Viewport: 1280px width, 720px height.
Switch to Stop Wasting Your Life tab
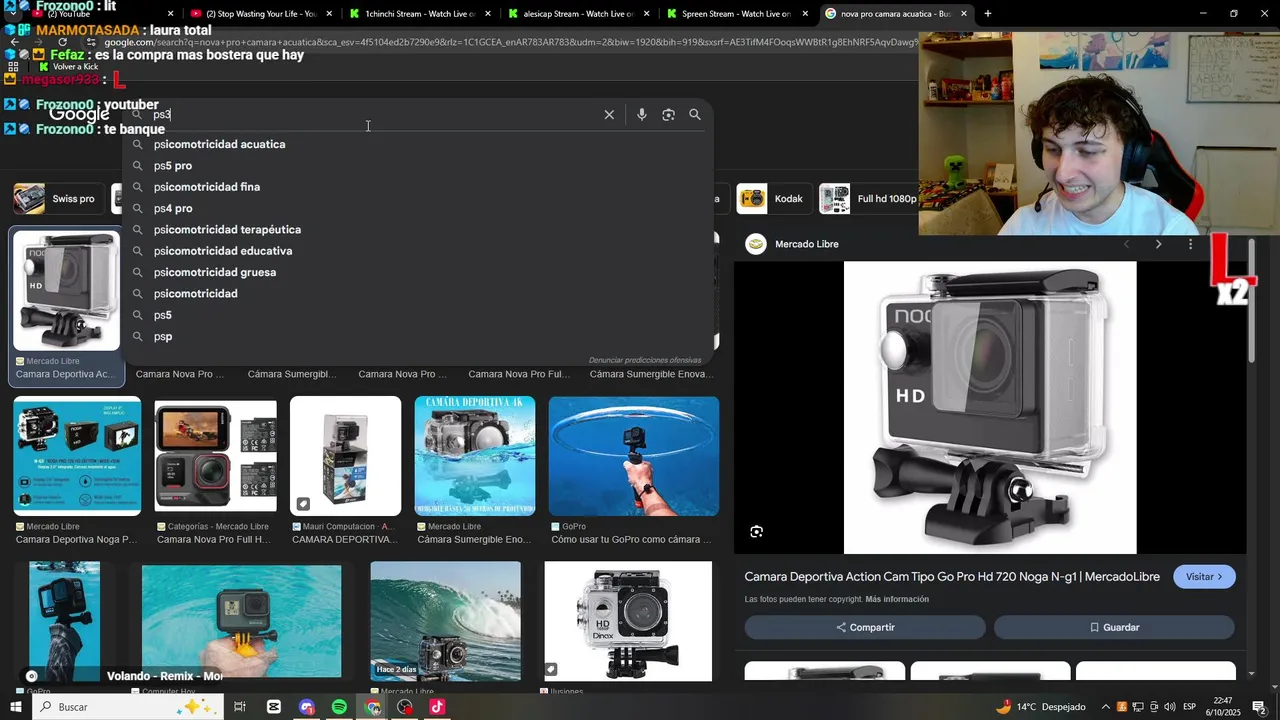[253, 14]
